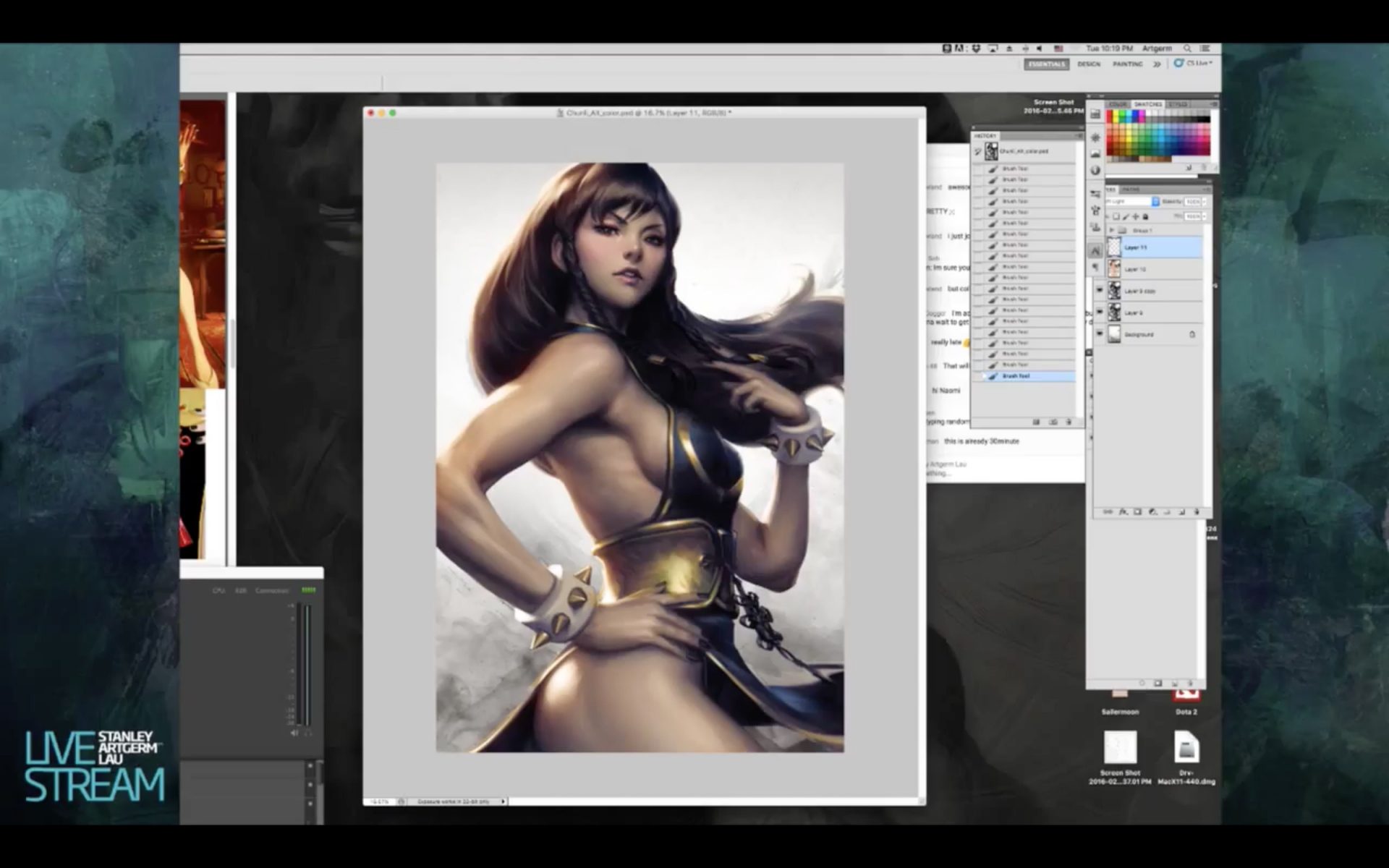Click the AirPlay display menu bar icon
Screen dimensions: 1389x868
[993, 48]
